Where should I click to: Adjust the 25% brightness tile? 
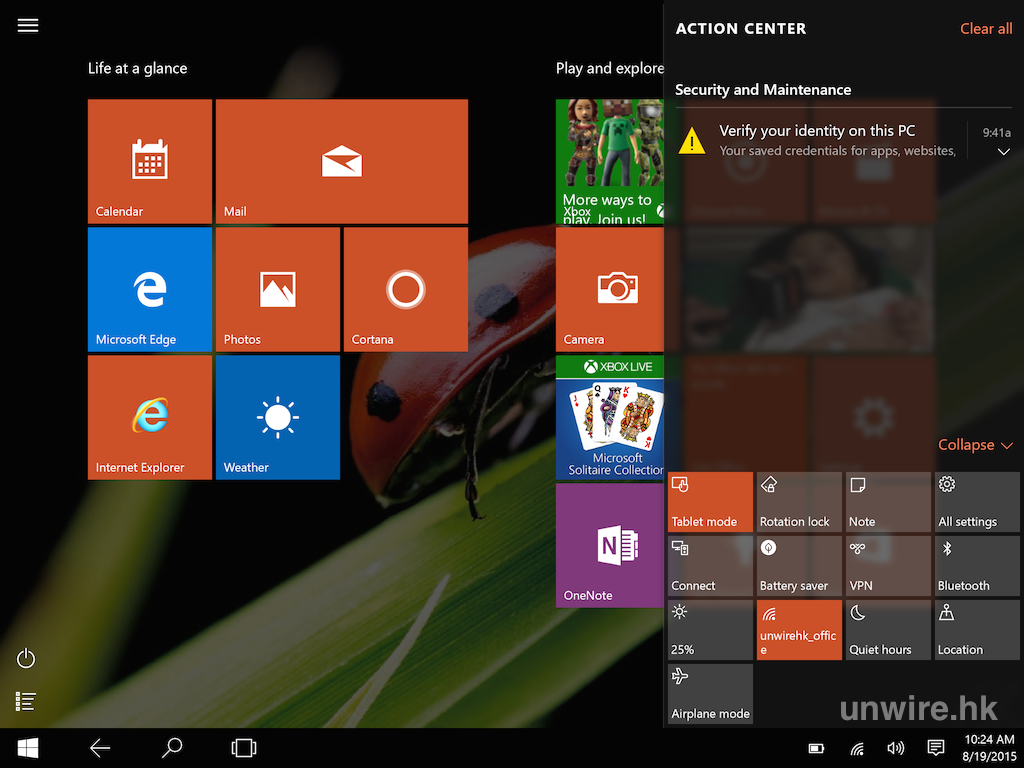coord(710,630)
